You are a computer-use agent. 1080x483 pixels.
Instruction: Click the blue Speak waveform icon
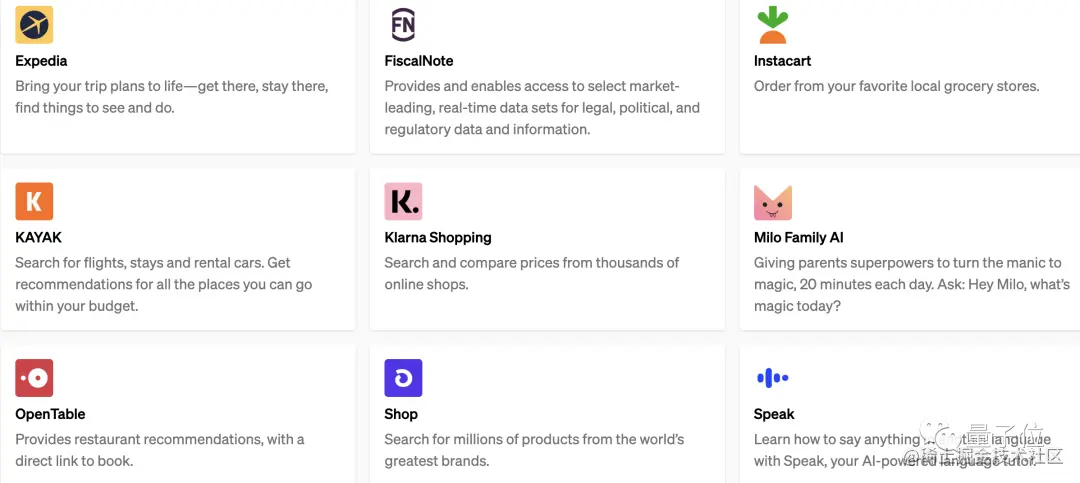(772, 378)
